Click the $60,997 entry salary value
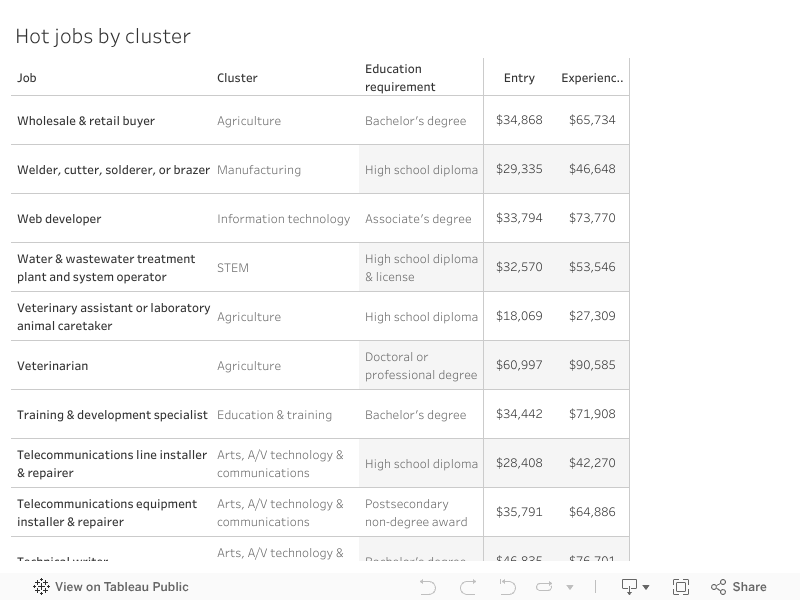Image resolution: width=800 pixels, height=600 pixels. click(x=519, y=365)
